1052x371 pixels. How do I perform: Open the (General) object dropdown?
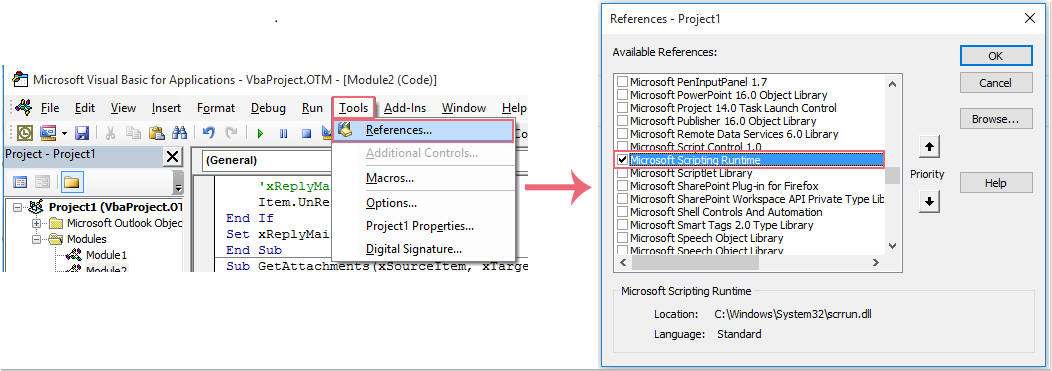coord(266,160)
